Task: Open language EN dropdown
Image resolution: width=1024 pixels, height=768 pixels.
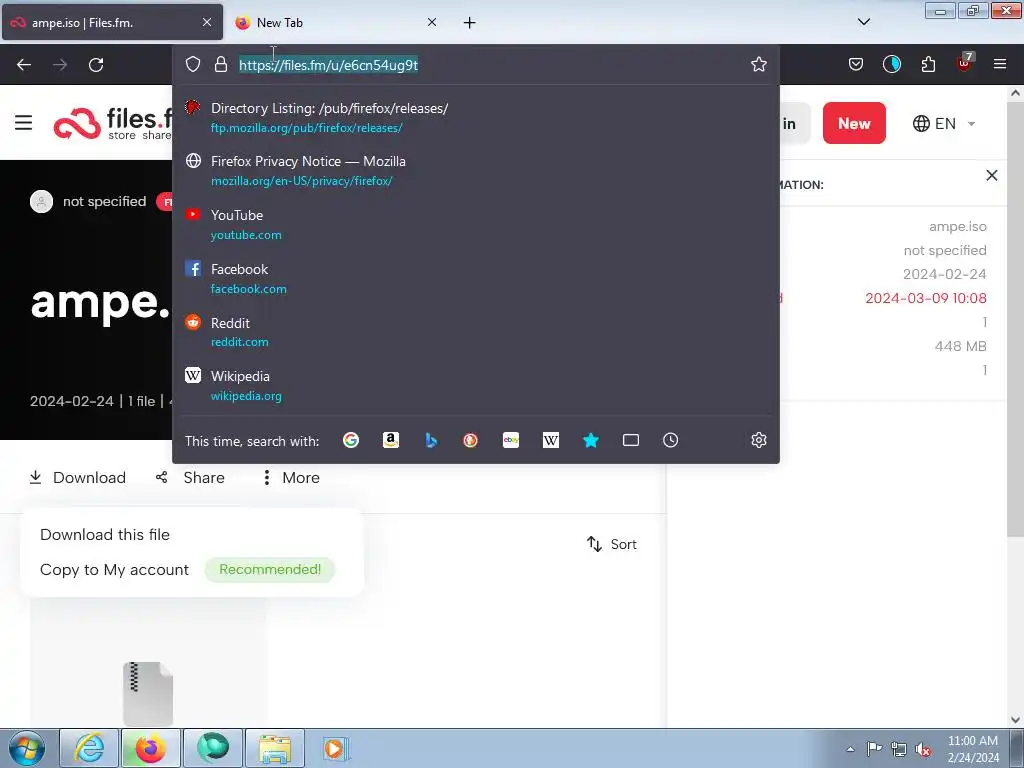Action: pyautogui.click(x=944, y=123)
